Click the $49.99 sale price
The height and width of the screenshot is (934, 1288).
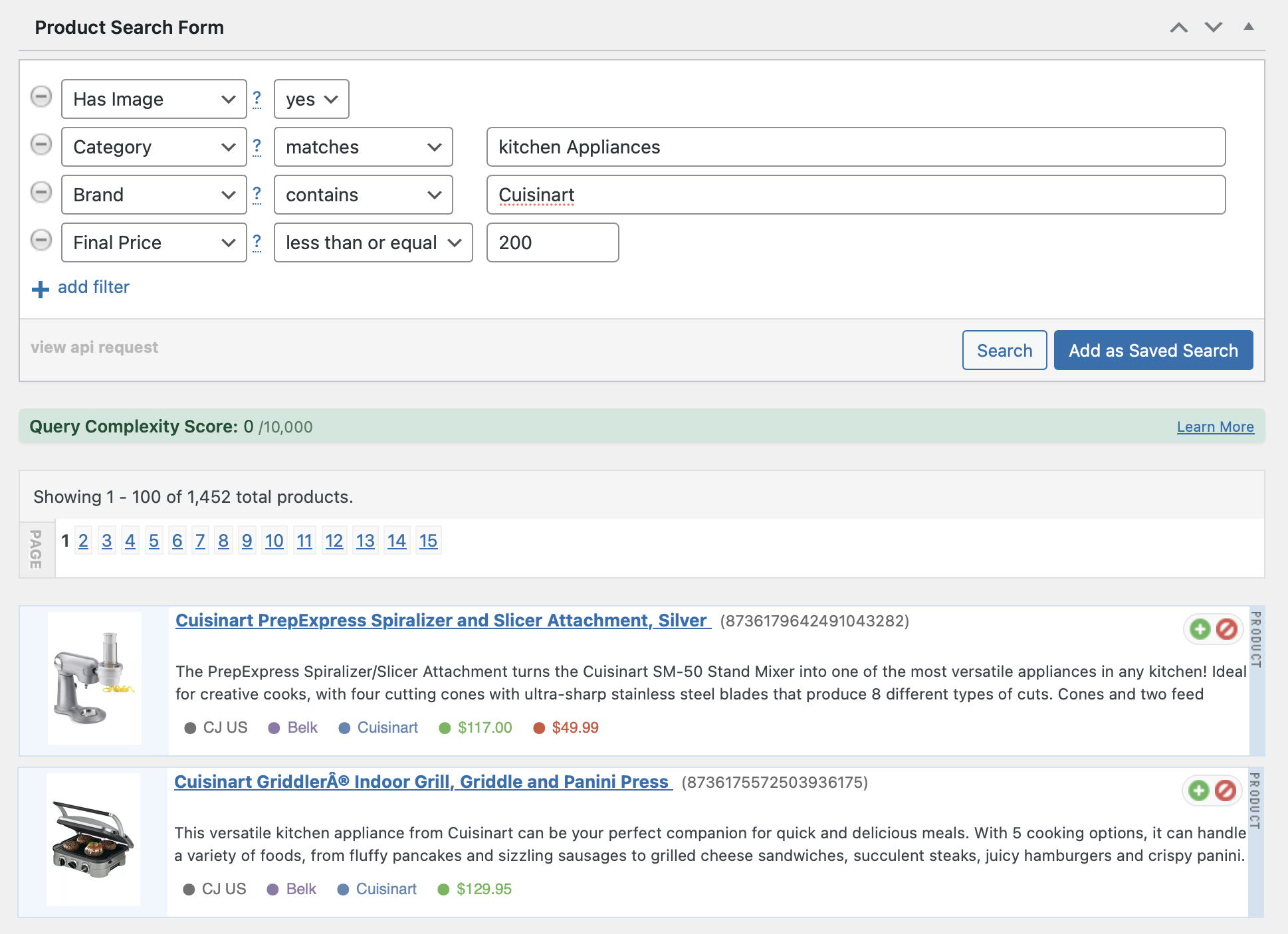[x=575, y=727]
